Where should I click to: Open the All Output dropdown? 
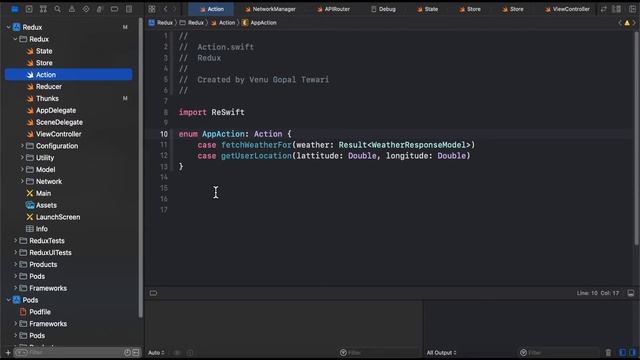click(442, 352)
